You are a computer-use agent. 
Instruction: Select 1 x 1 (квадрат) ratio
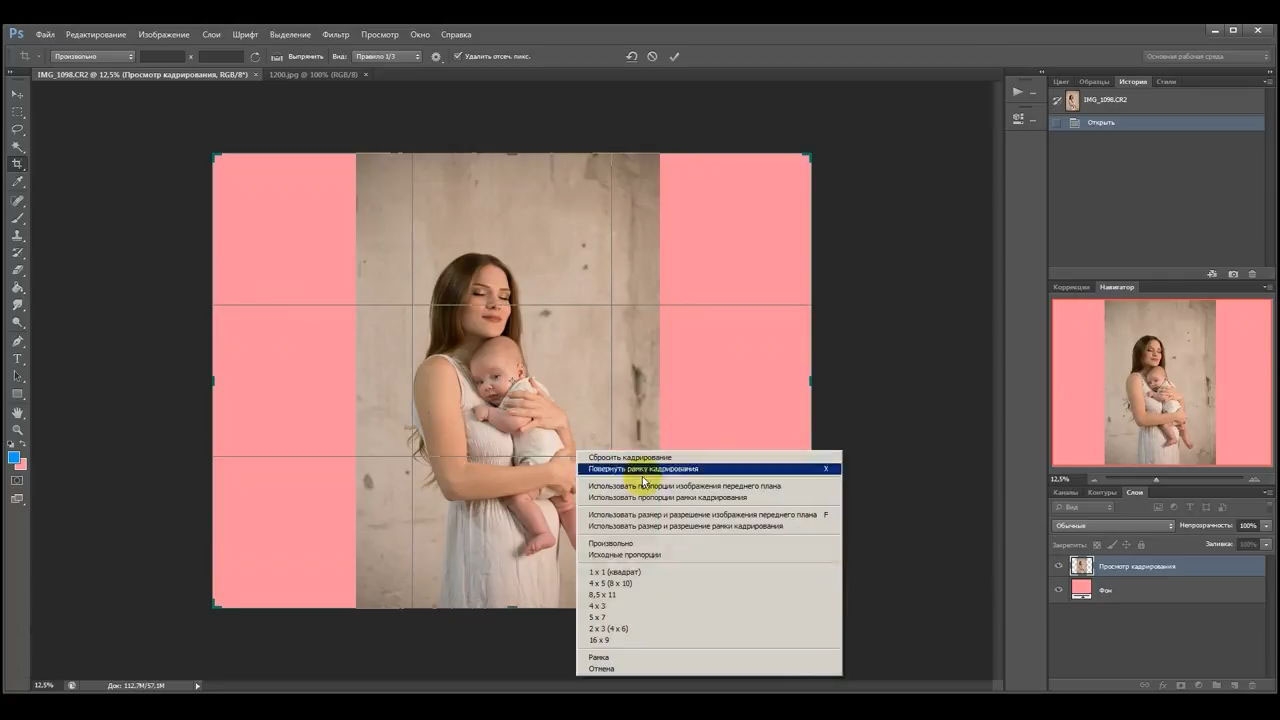[709, 572]
